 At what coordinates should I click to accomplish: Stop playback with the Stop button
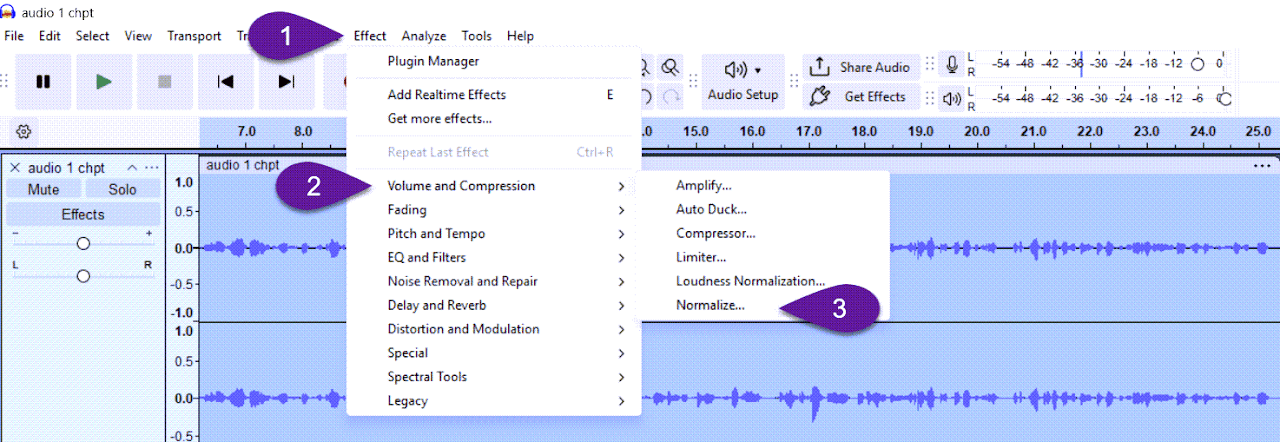point(165,82)
